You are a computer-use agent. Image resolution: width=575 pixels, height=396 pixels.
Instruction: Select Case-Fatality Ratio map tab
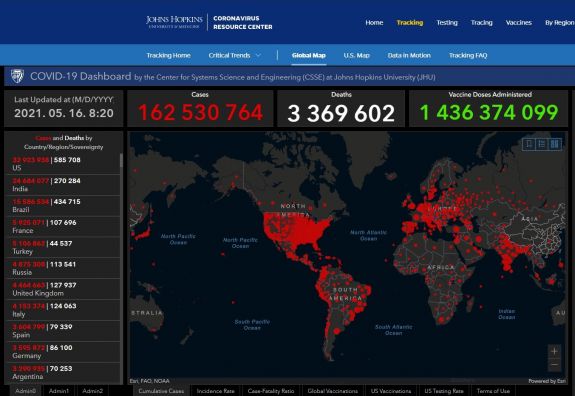(x=271, y=391)
